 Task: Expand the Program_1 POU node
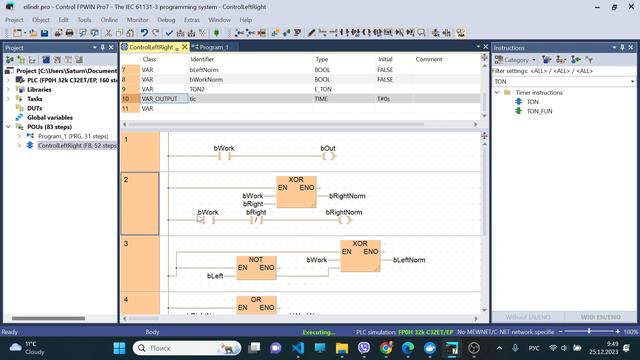[x=19, y=136]
